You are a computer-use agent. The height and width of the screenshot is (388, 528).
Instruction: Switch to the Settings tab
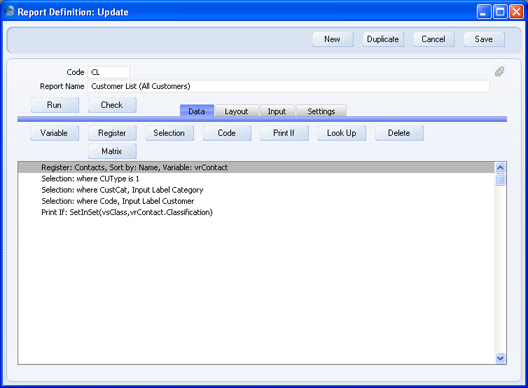pos(321,111)
